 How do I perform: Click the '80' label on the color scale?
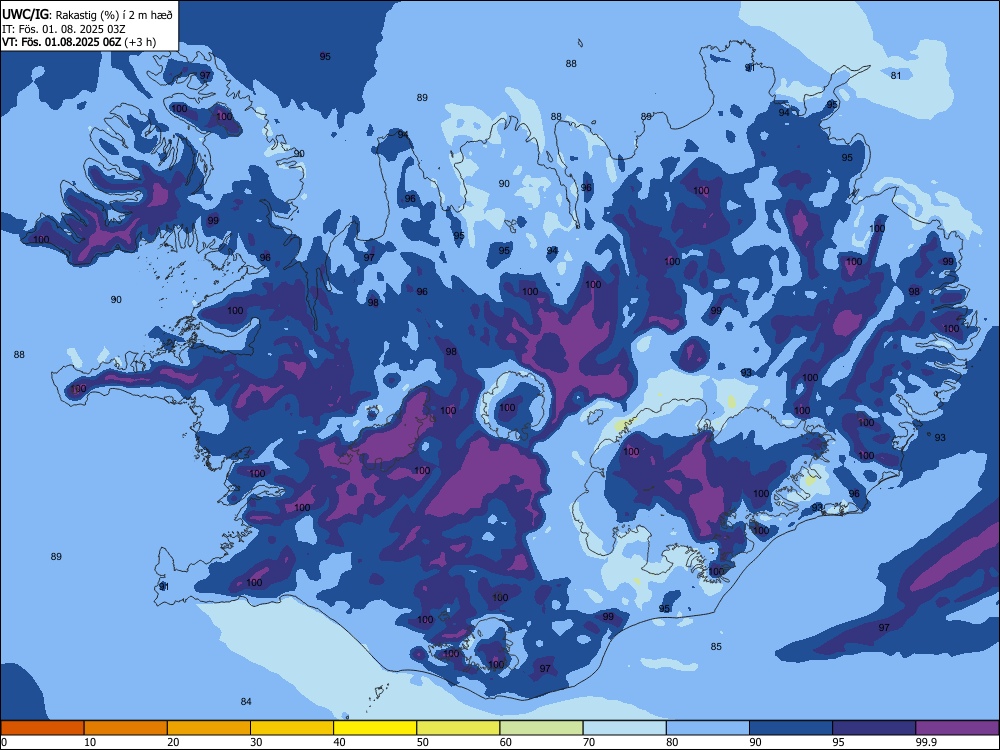tap(672, 742)
